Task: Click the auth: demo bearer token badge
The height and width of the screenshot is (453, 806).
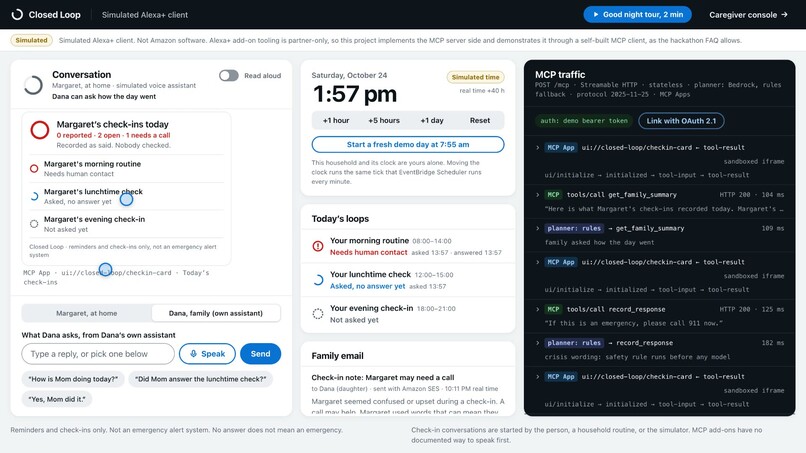Action: tap(583, 121)
